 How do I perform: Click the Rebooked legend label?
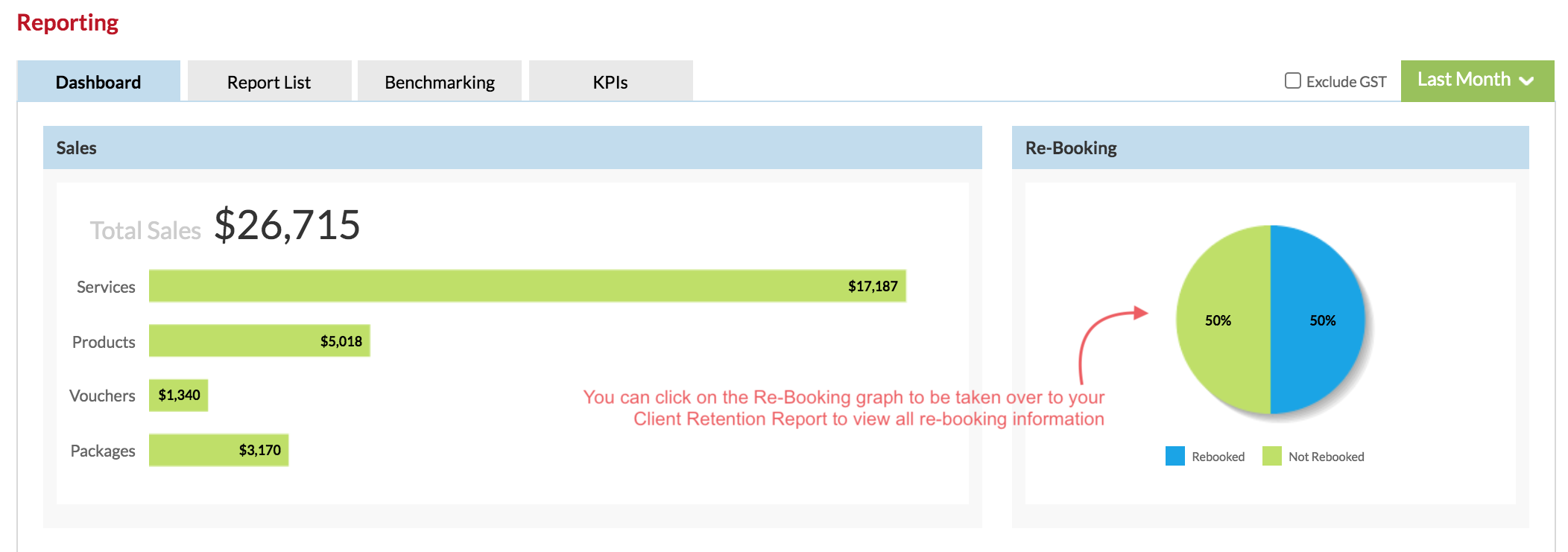coord(1218,457)
